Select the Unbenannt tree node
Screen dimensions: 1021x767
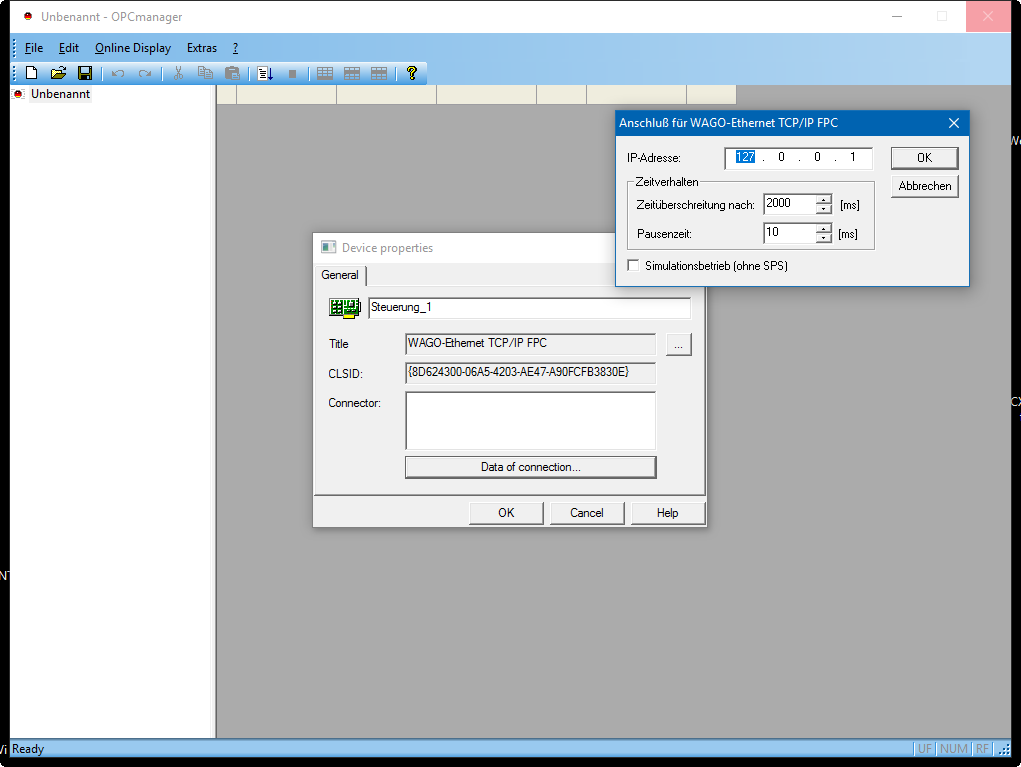[61, 94]
